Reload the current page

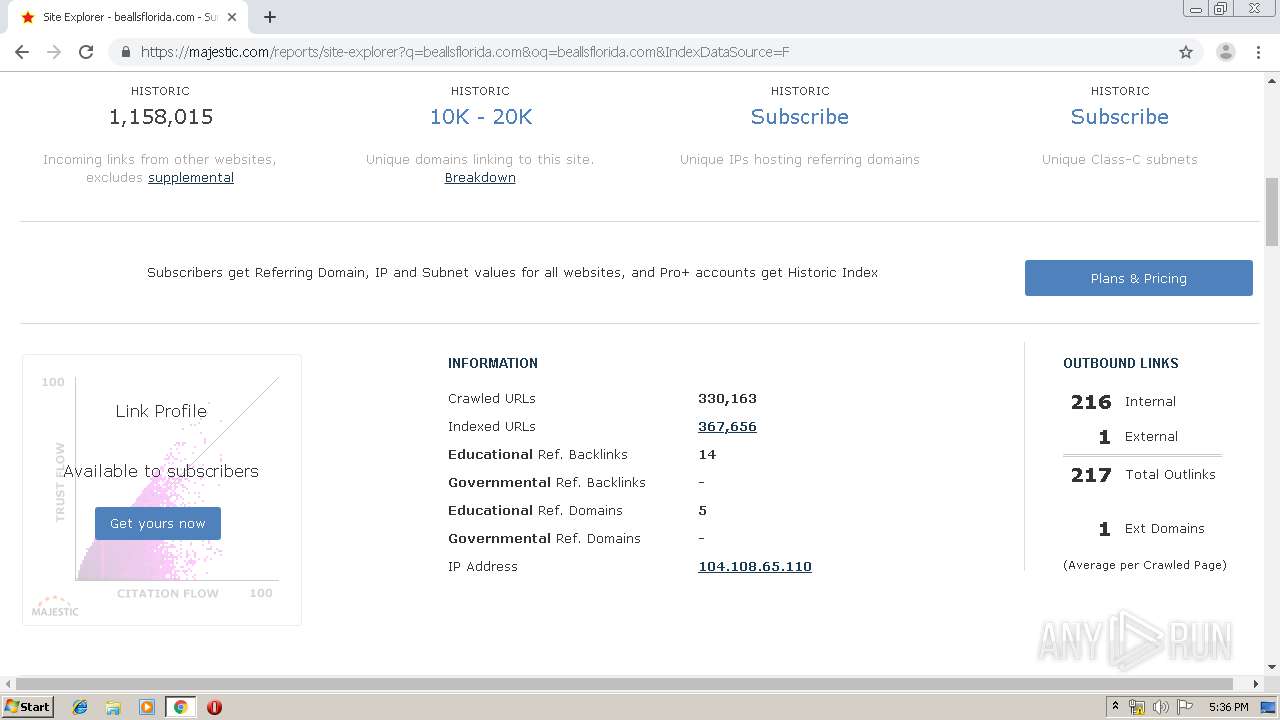tap(86, 52)
